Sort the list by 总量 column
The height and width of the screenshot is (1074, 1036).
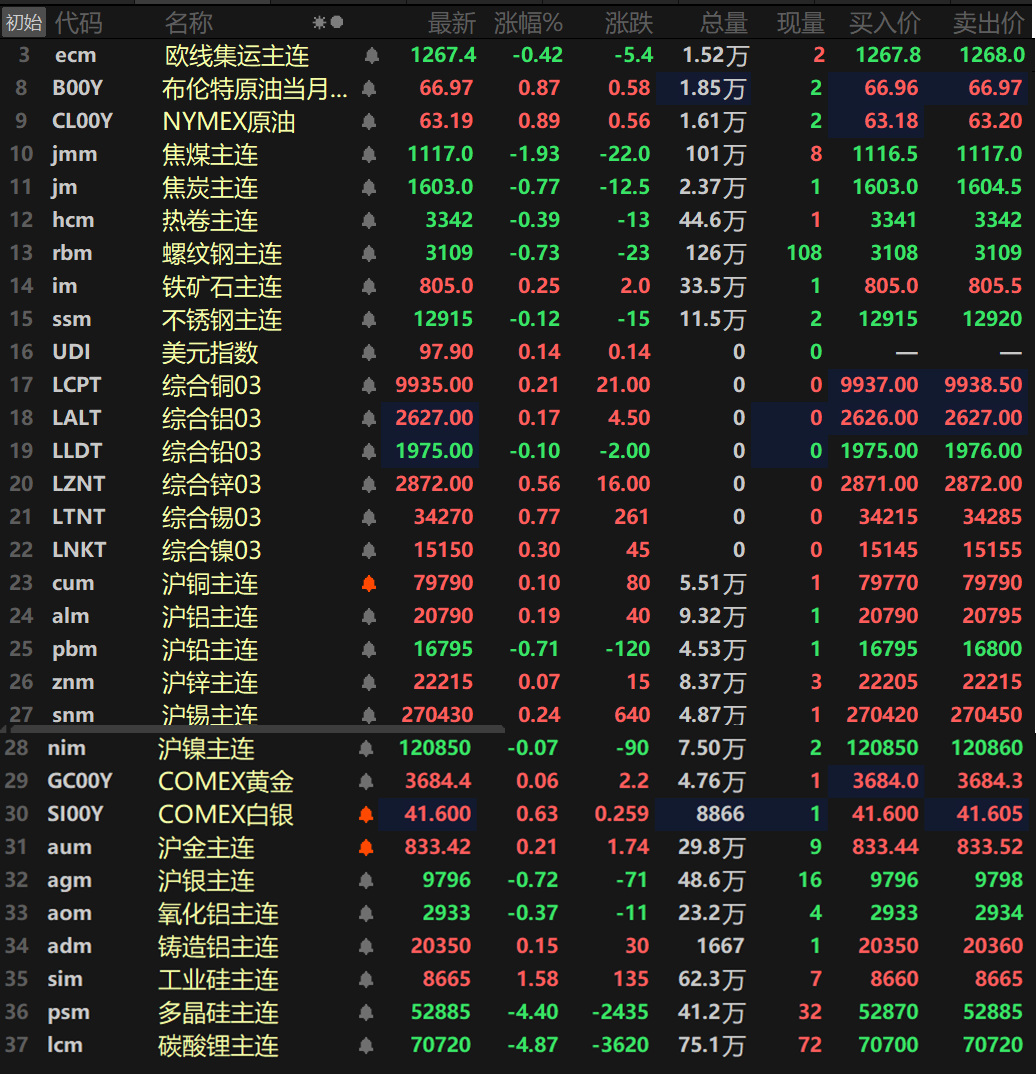coord(723,22)
